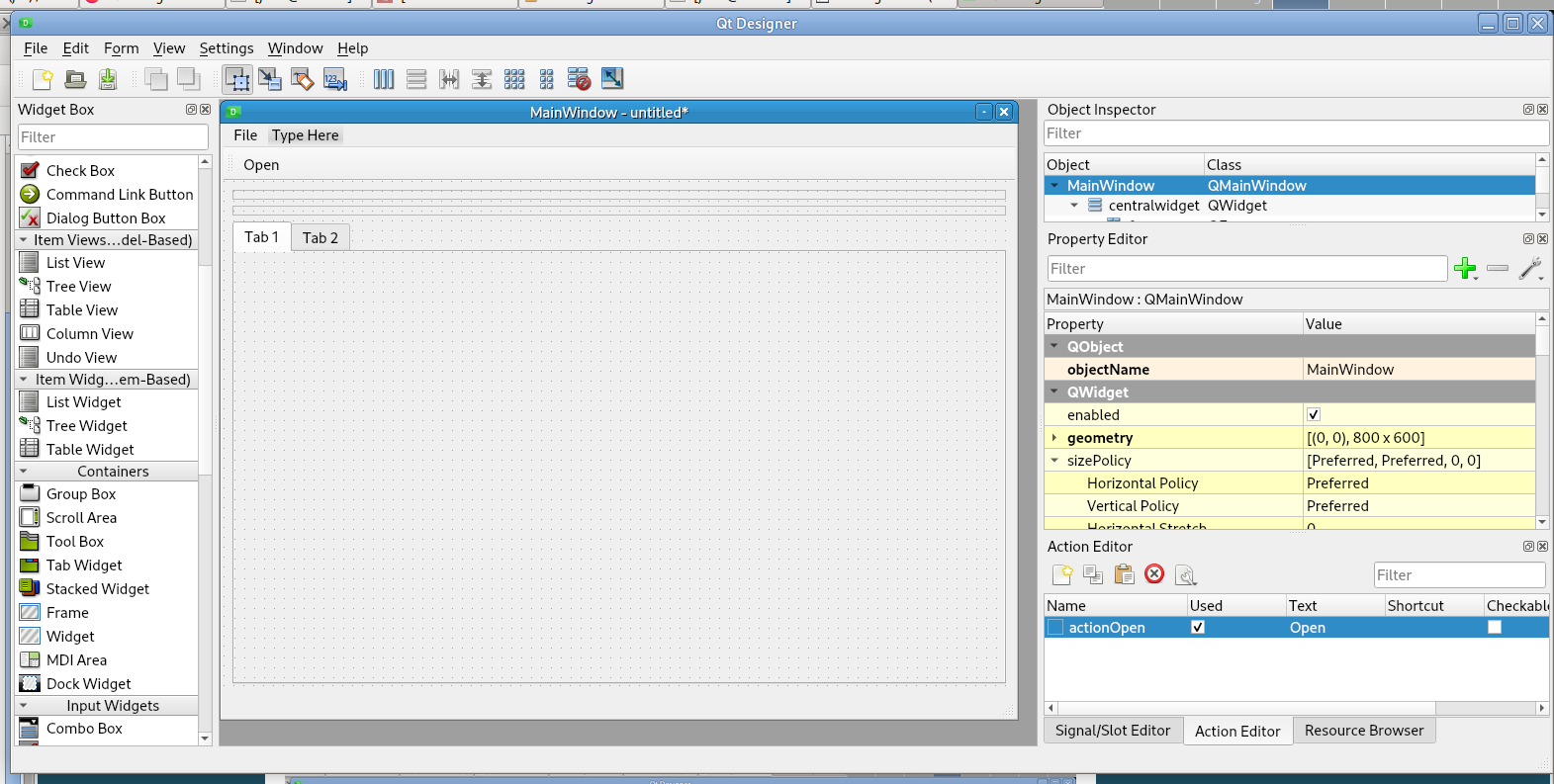
Task: Switch to Edit Signals/Slots mode
Action: click(x=270, y=79)
